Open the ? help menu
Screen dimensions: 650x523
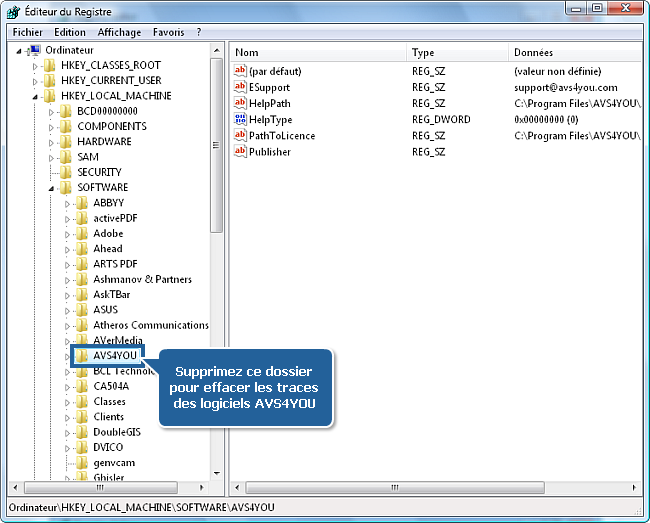[199, 32]
